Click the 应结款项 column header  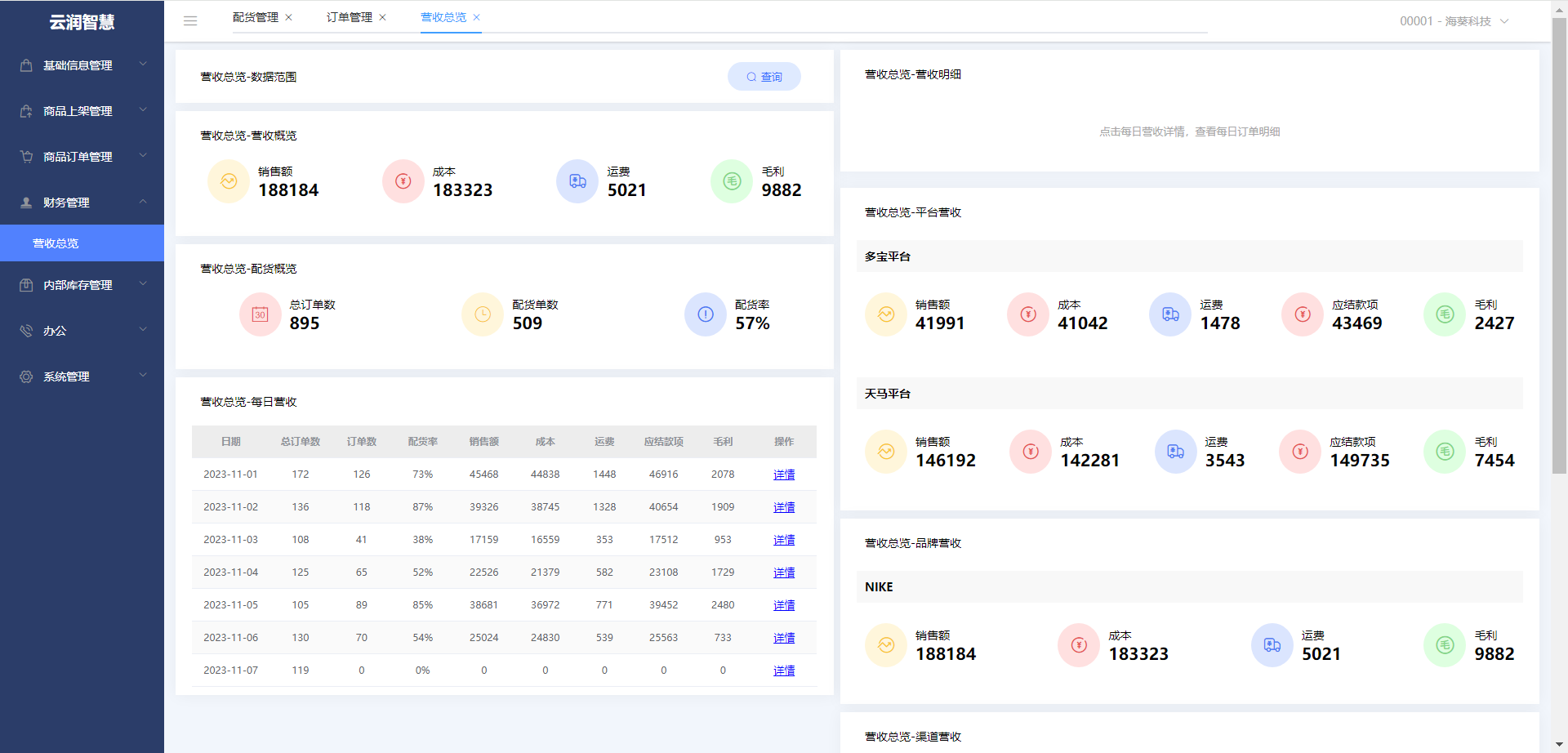click(x=664, y=442)
